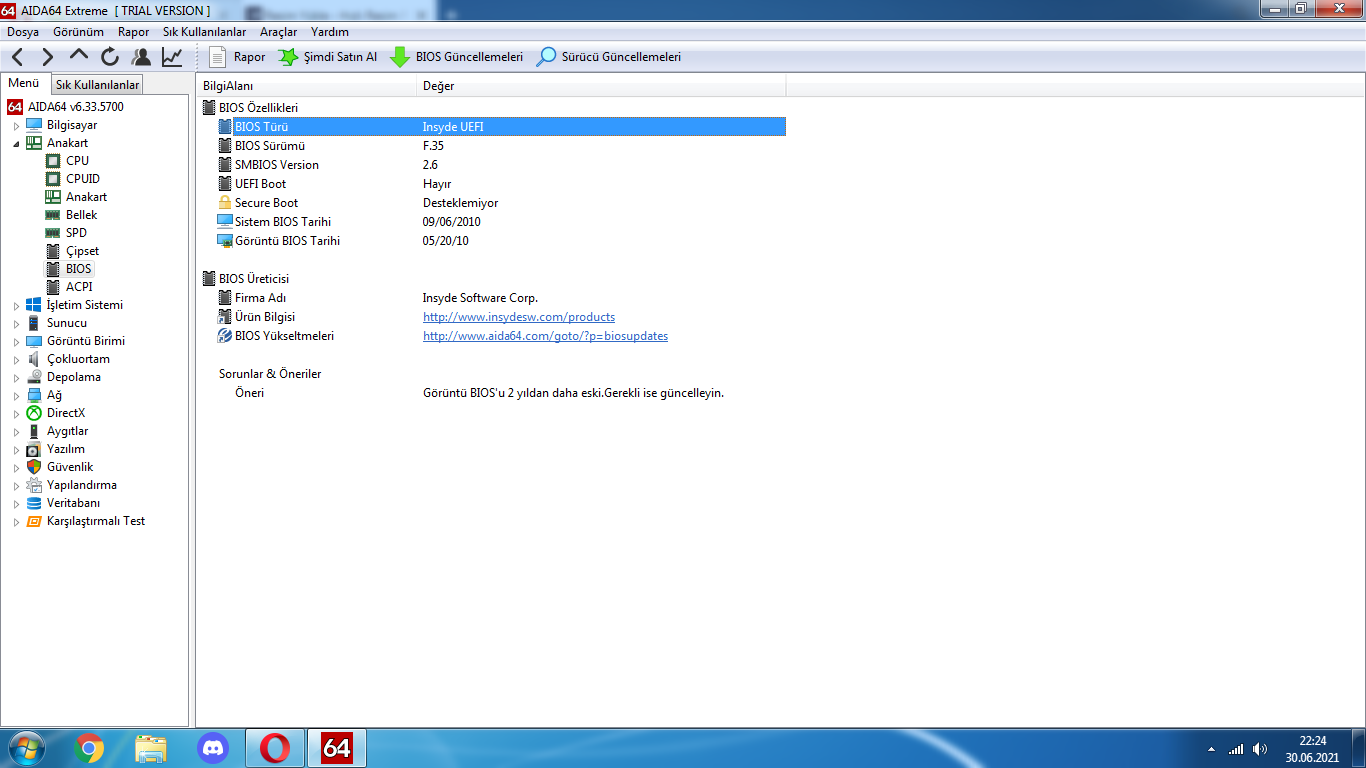The height and width of the screenshot is (768, 1366).
Task: Open the Yardım menu
Action: (330, 32)
